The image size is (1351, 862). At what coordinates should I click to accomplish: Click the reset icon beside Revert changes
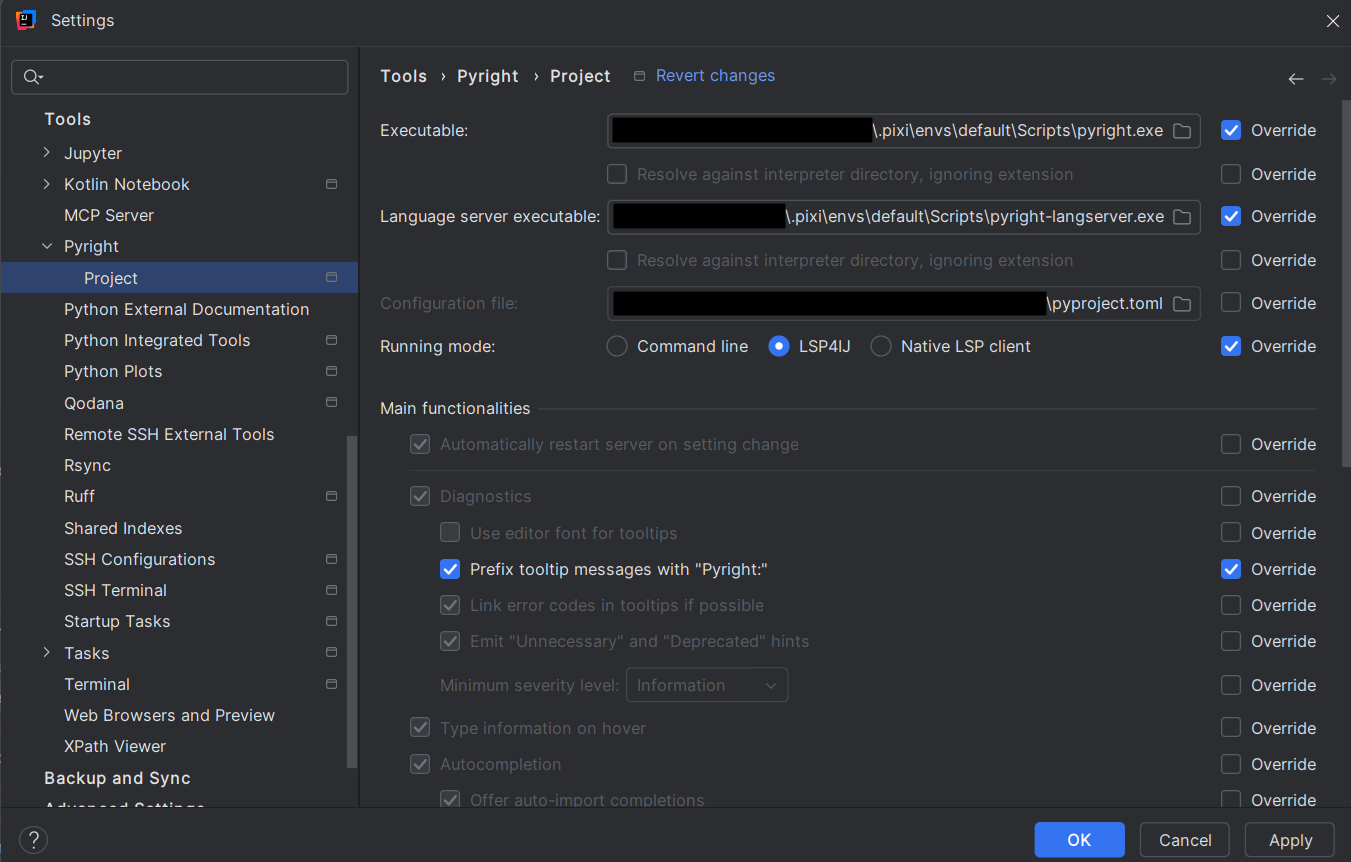637,75
